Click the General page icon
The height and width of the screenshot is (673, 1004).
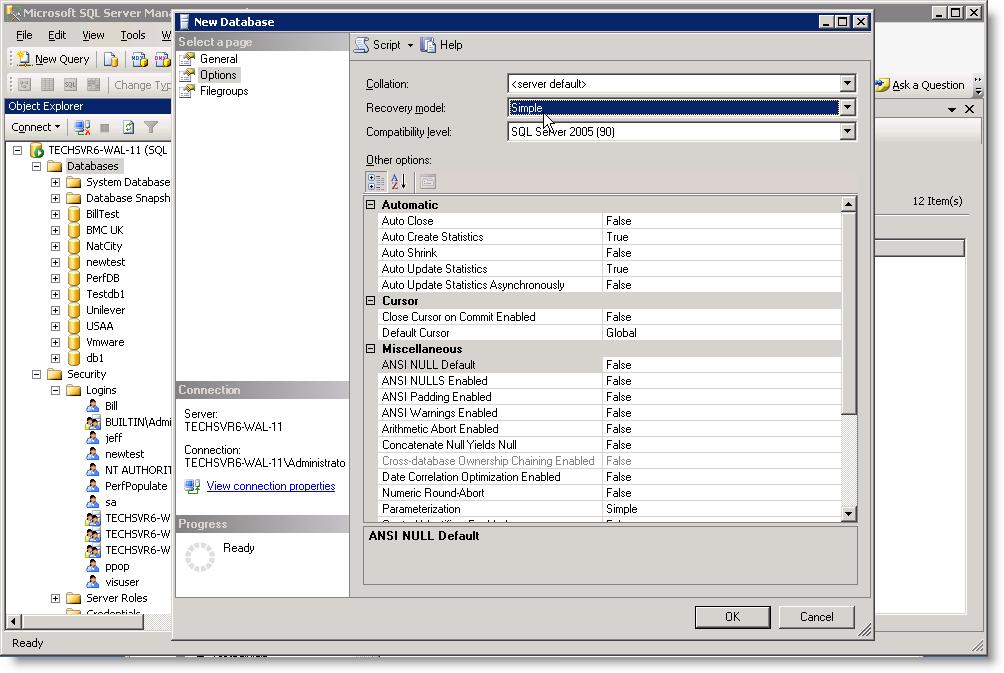pos(187,59)
